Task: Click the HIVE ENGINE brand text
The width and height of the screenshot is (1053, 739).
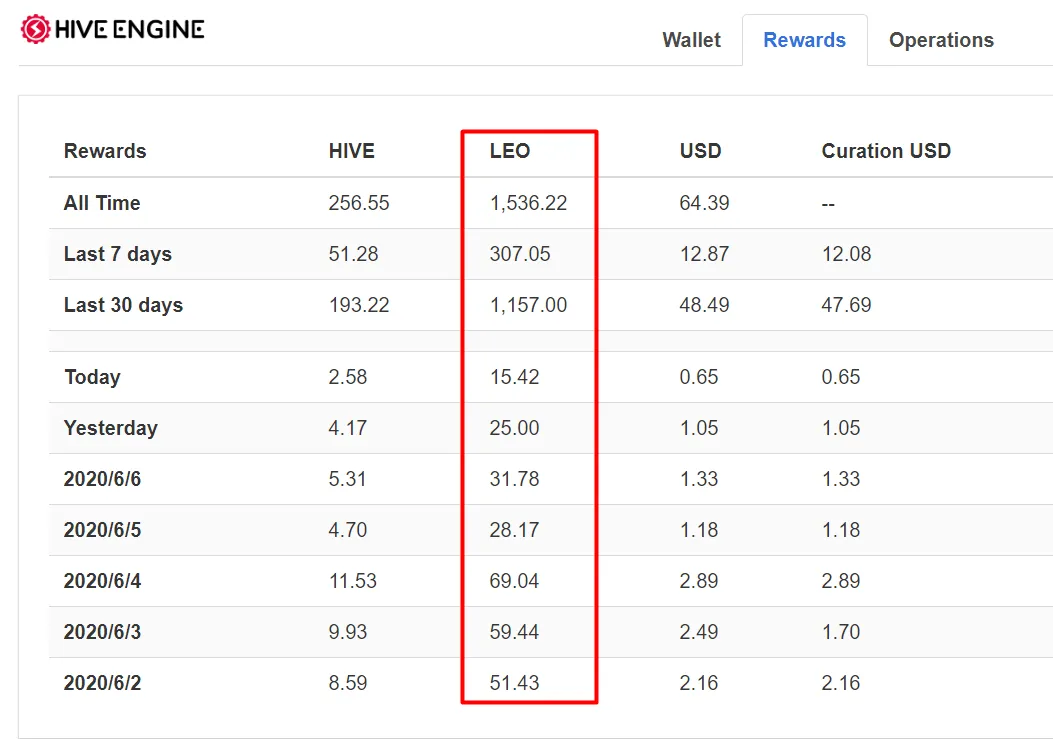Action: pyautogui.click(x=130, y=30)
